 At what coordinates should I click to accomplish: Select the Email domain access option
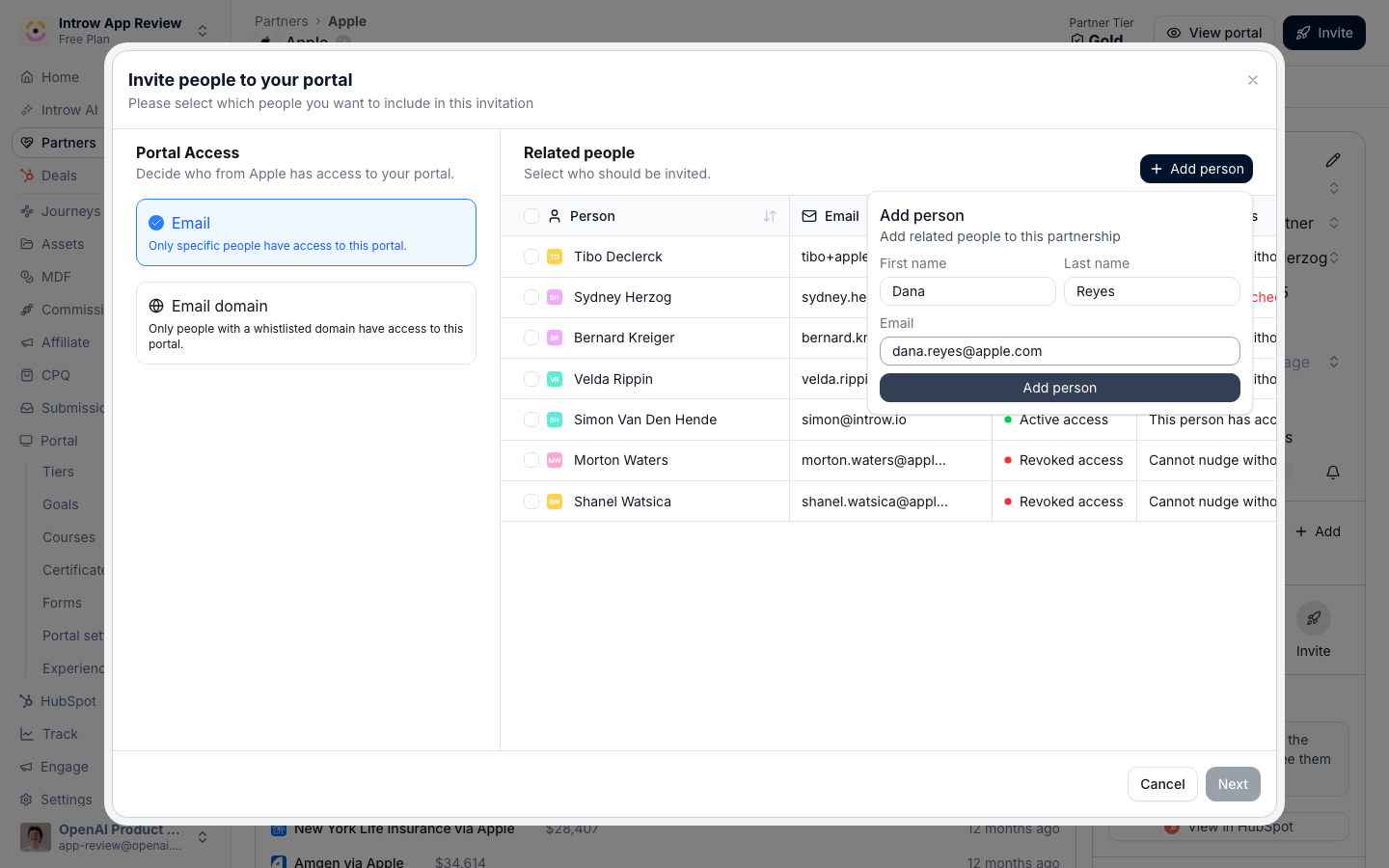(306, 323)
